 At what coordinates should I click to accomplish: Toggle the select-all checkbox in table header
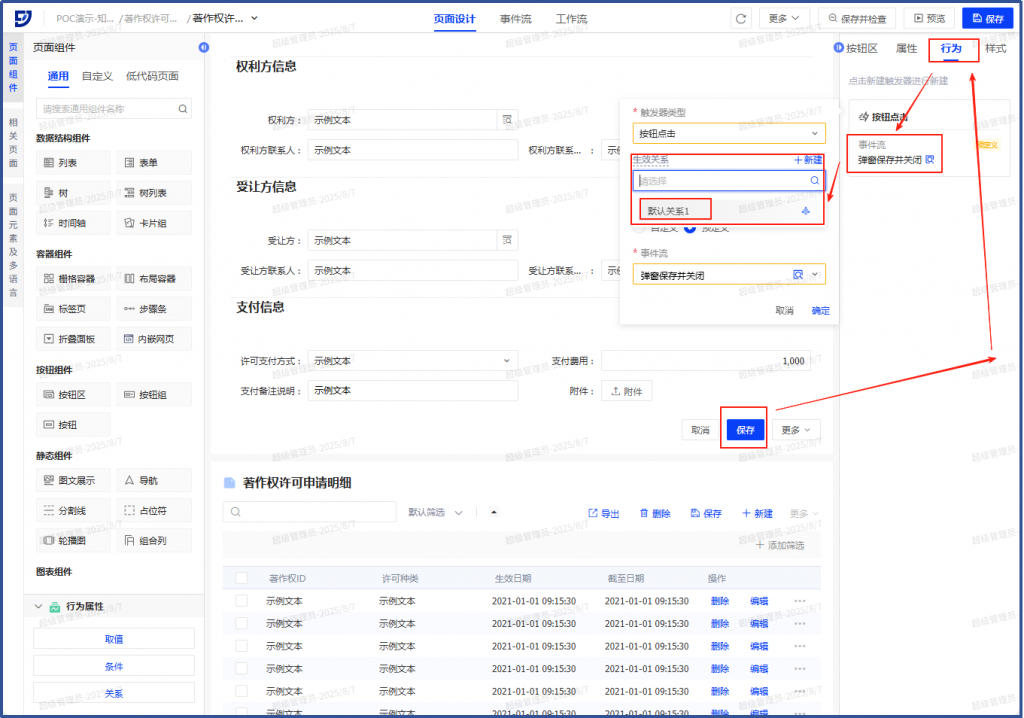(241, 578)
